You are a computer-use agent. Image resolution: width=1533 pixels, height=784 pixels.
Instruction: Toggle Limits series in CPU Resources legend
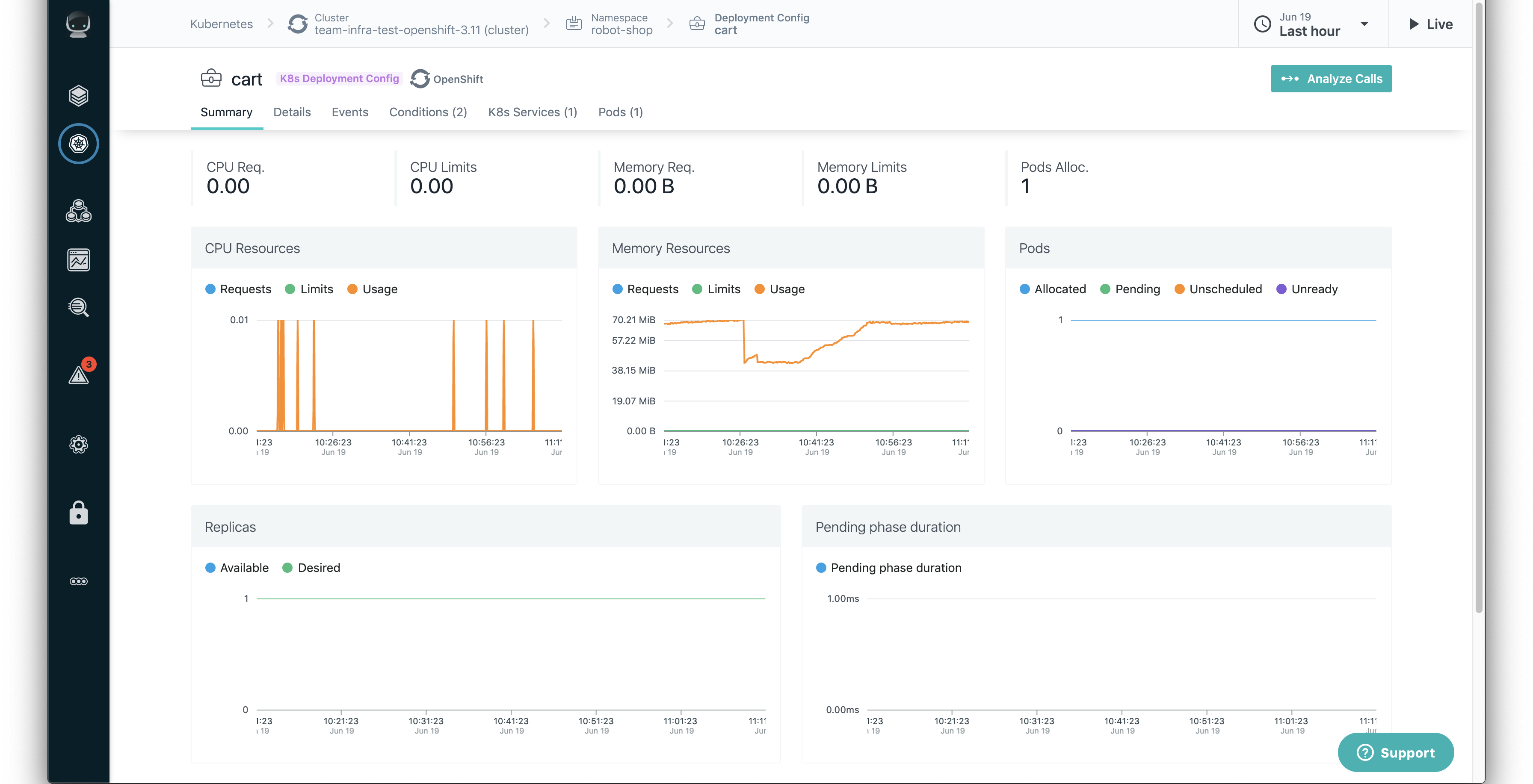(x=309, y=289)
